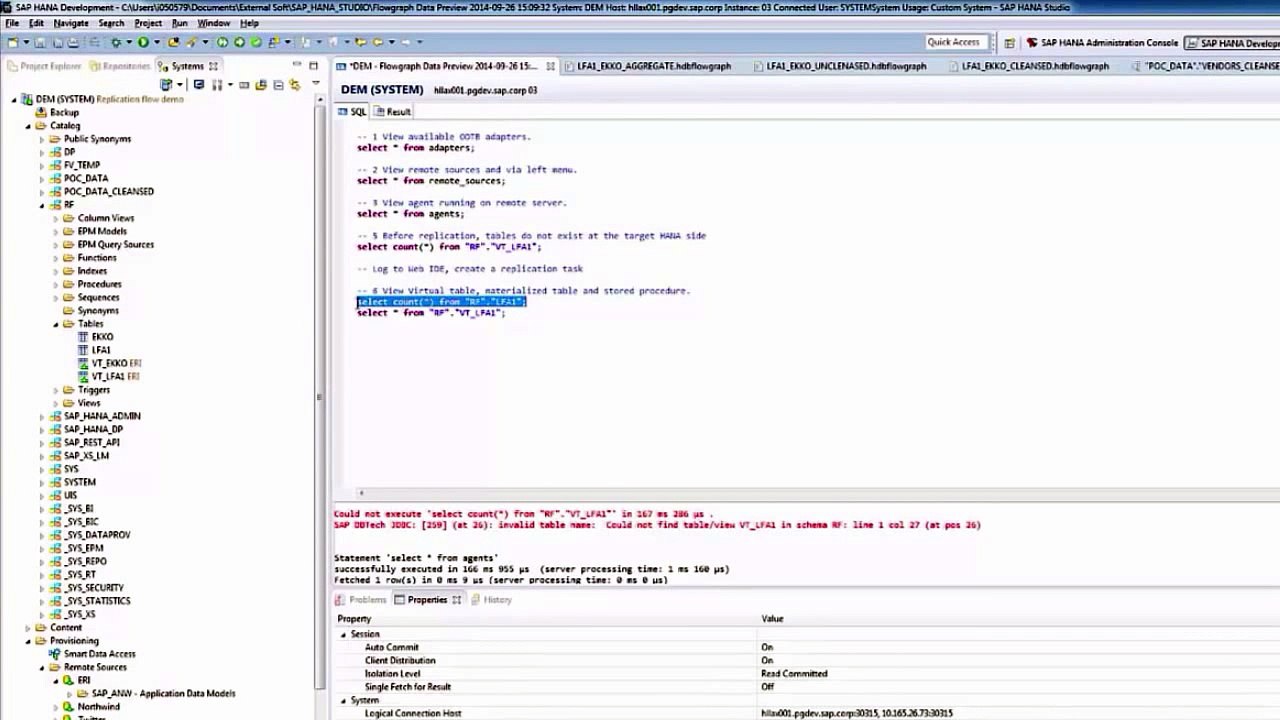Collapse the Catalog node

[x=28, y=126]
